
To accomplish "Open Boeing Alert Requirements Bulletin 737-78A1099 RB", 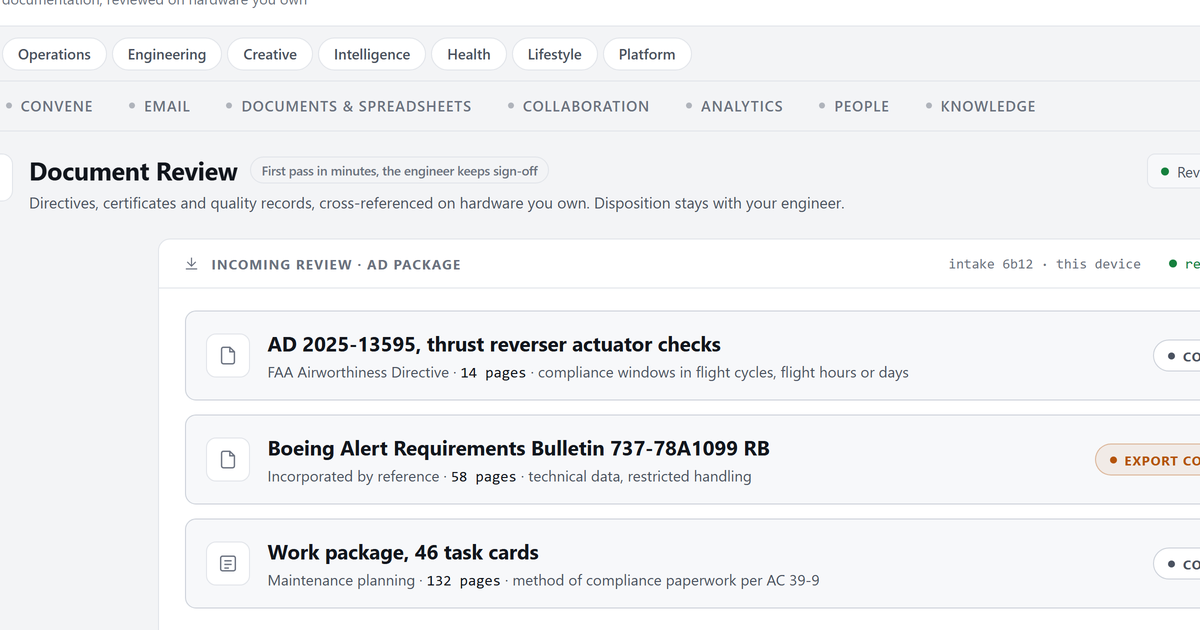I will pos(519,449).
